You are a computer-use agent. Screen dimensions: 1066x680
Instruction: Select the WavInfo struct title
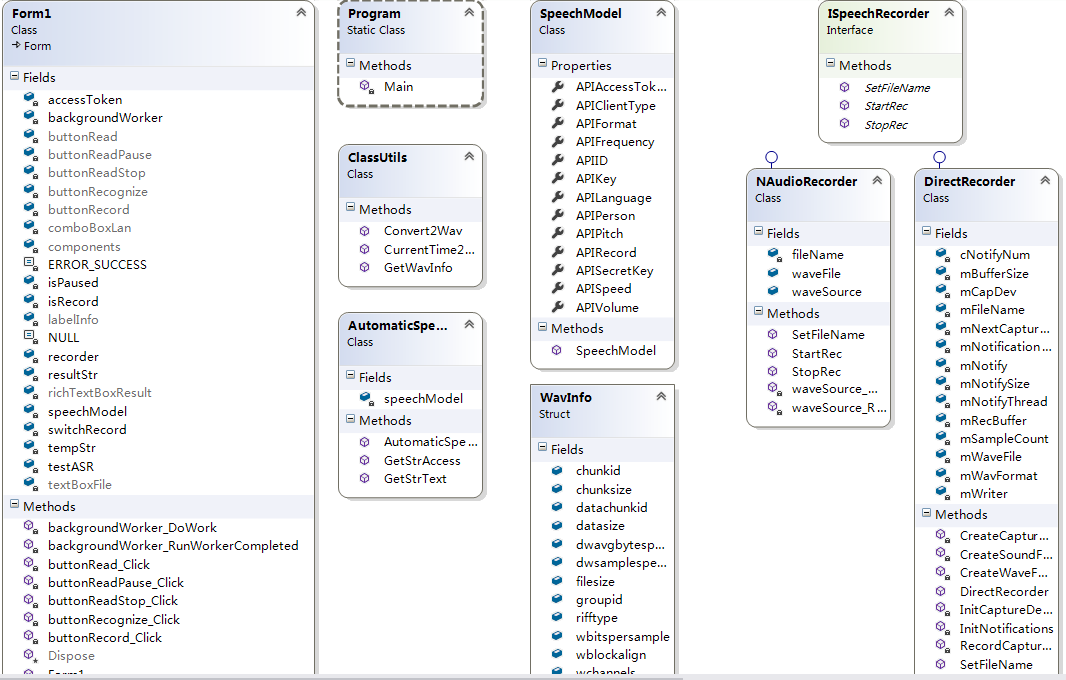coord(566,397)
